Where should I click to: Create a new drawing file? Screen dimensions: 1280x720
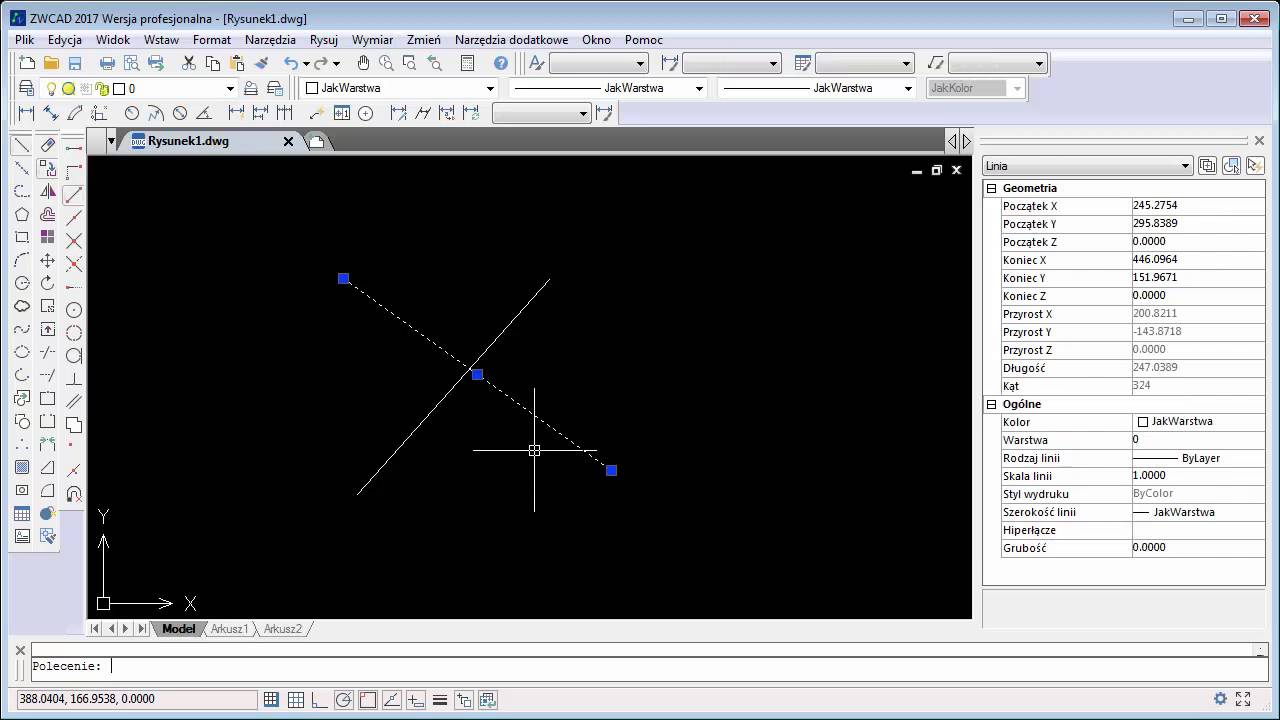tap(27, 63)
